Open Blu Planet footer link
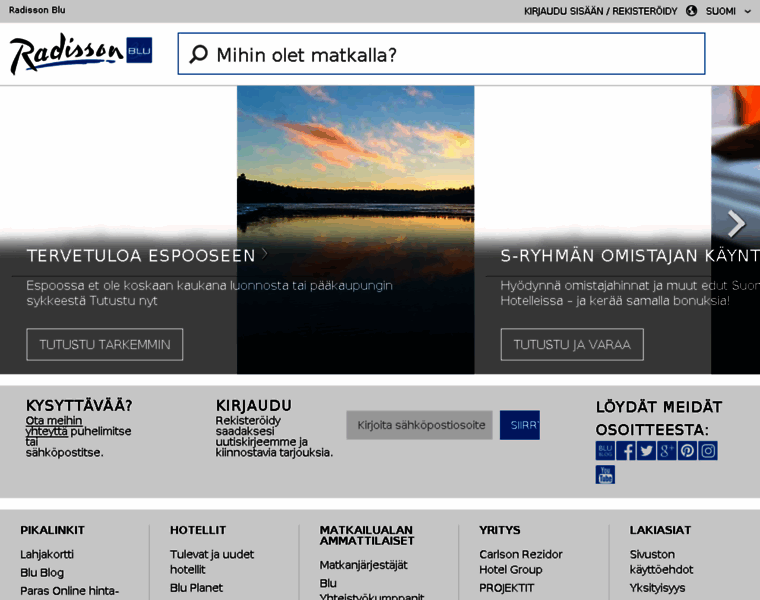760x600 pixels. coord(196,587)
